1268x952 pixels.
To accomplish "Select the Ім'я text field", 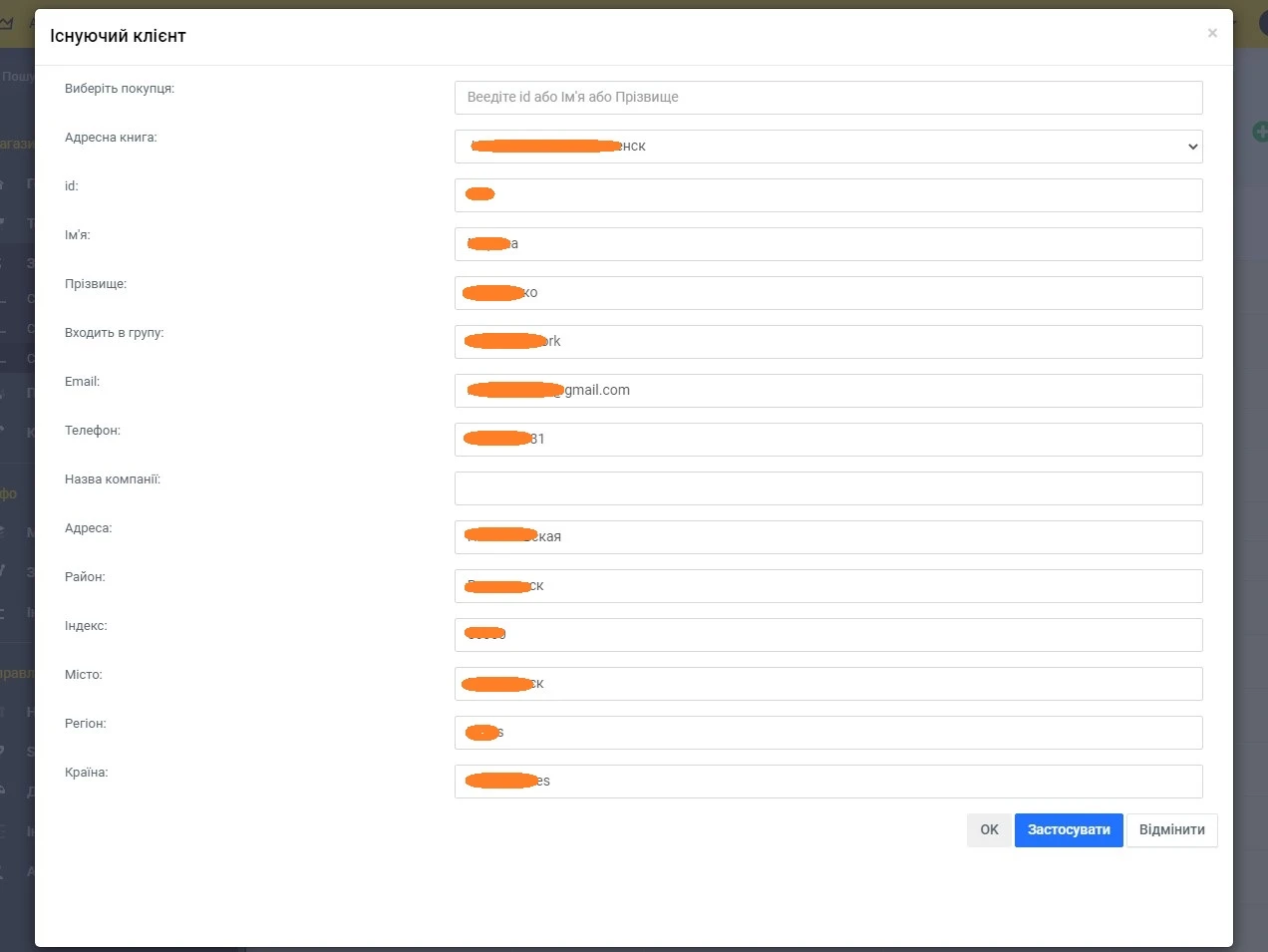I will click(x=827, y=244).
